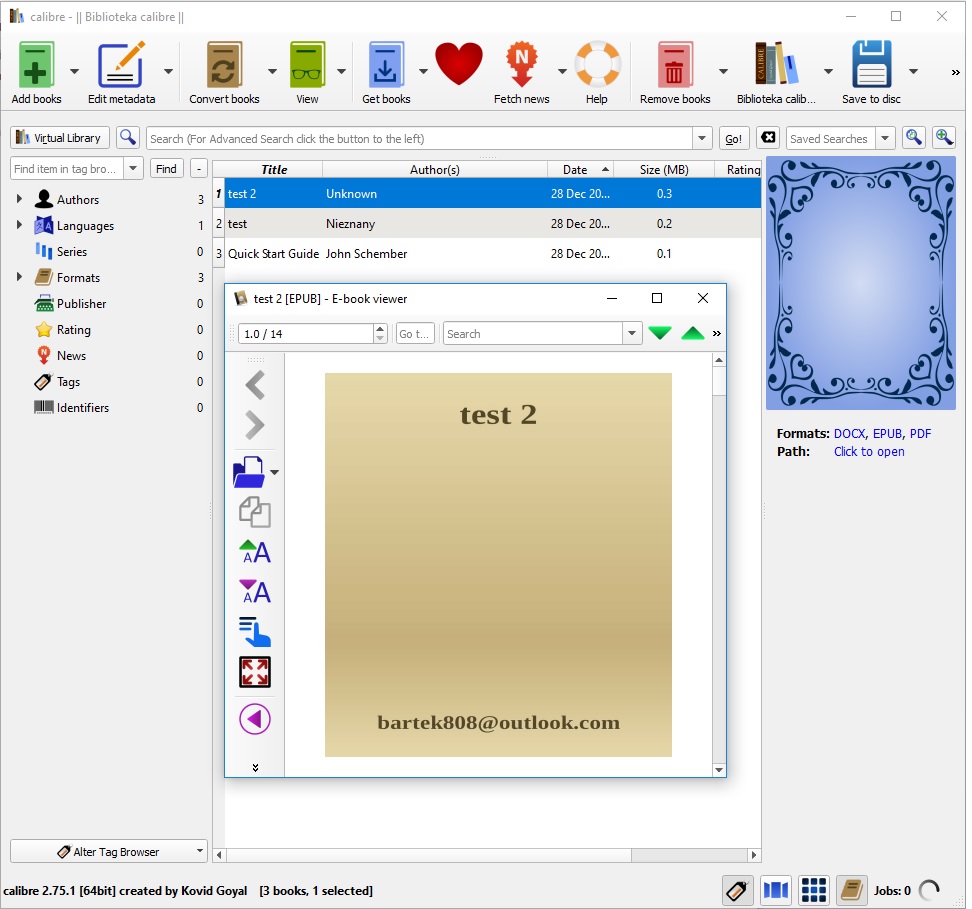Sort by Date column header
Screen dimensions: 972x909
581,169
